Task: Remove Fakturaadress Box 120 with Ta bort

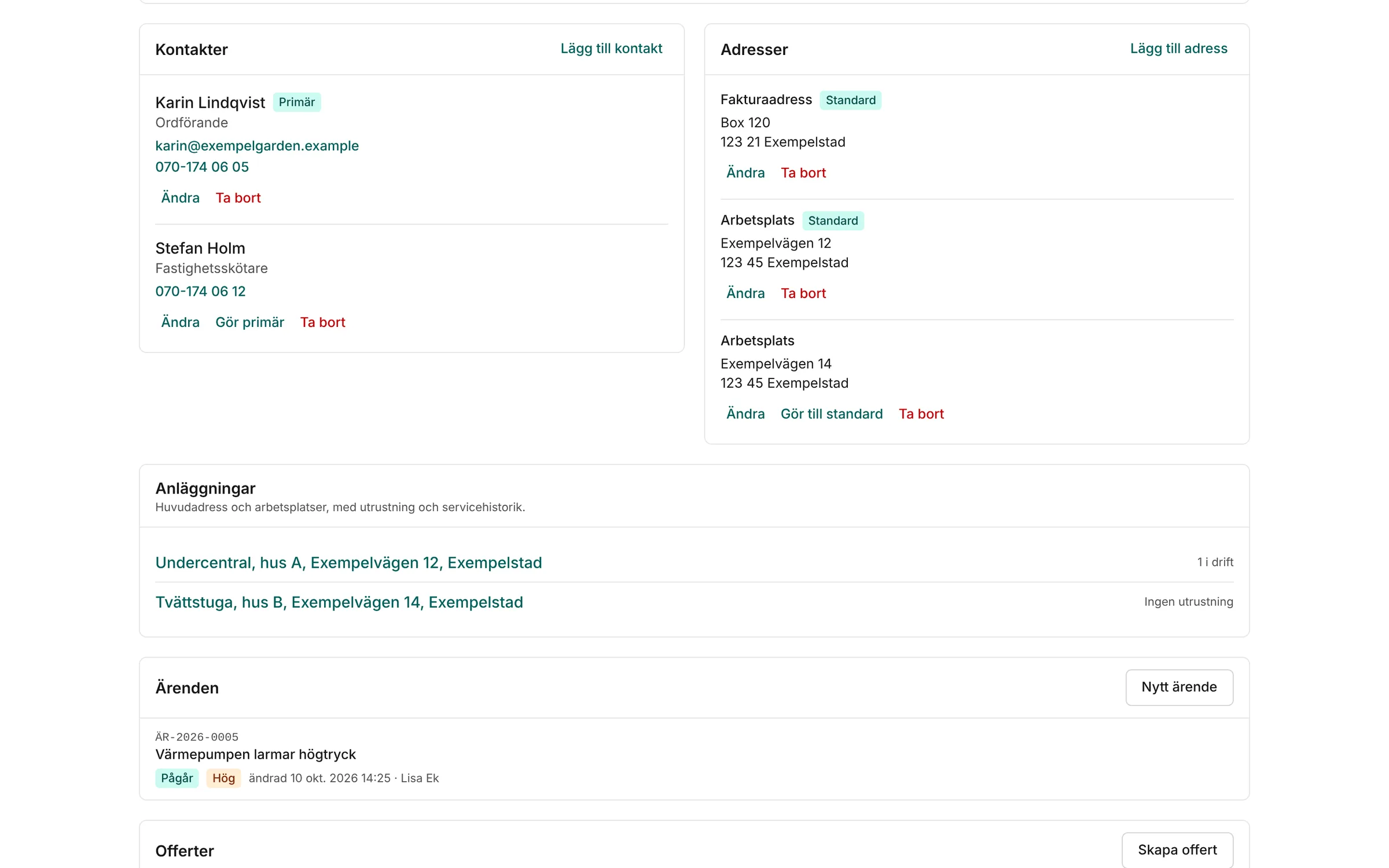Action: 803,173
